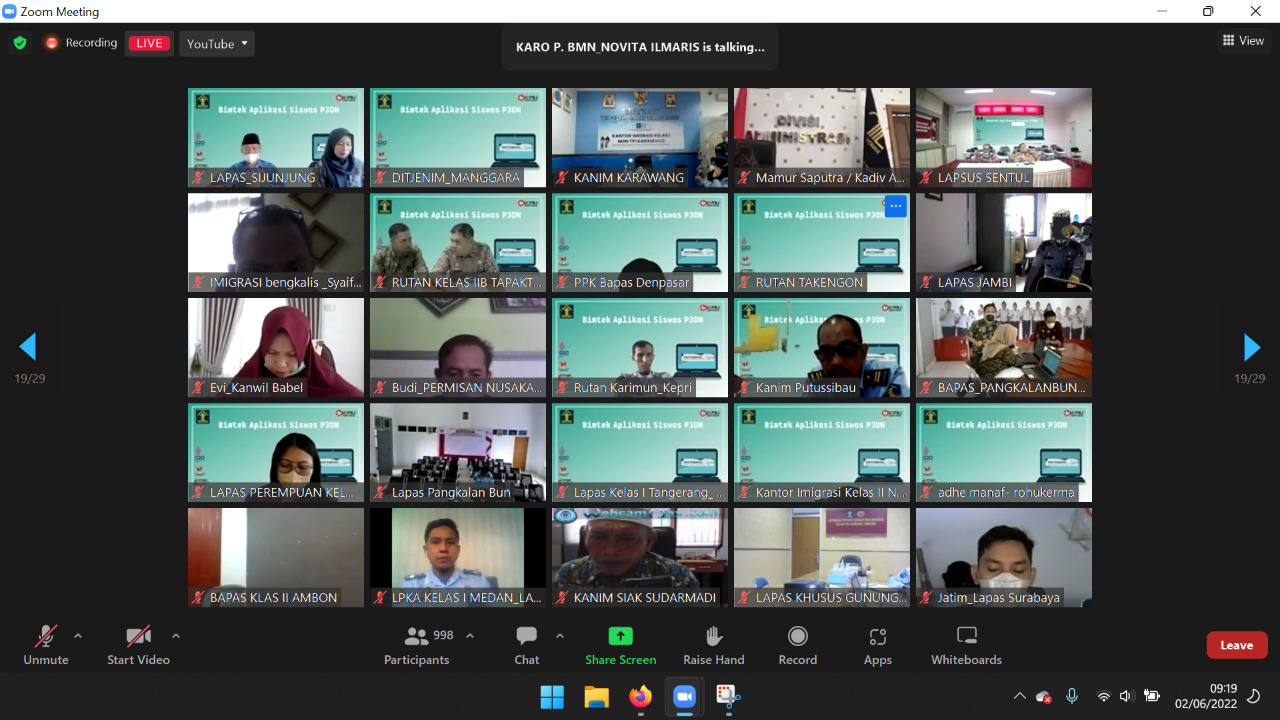Open the YouTube live stream dropdown
Viewport: 1280px width, 720px height.
click(x=217, y=43)
